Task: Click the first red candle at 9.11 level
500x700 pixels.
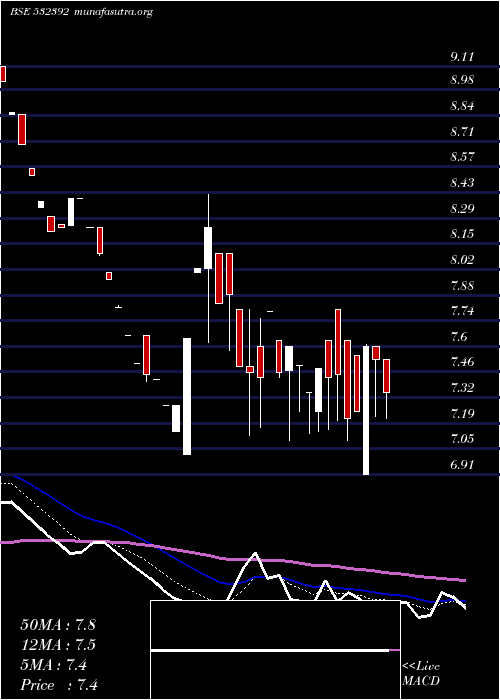Action: pos(3,74)
